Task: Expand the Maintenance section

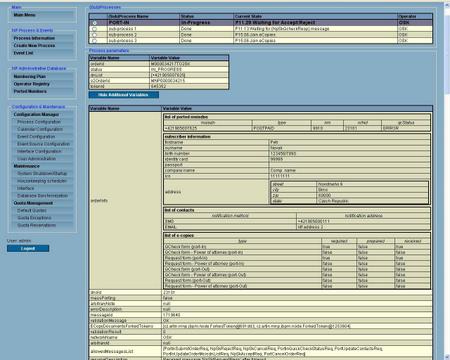Action: tap(41, 166)
